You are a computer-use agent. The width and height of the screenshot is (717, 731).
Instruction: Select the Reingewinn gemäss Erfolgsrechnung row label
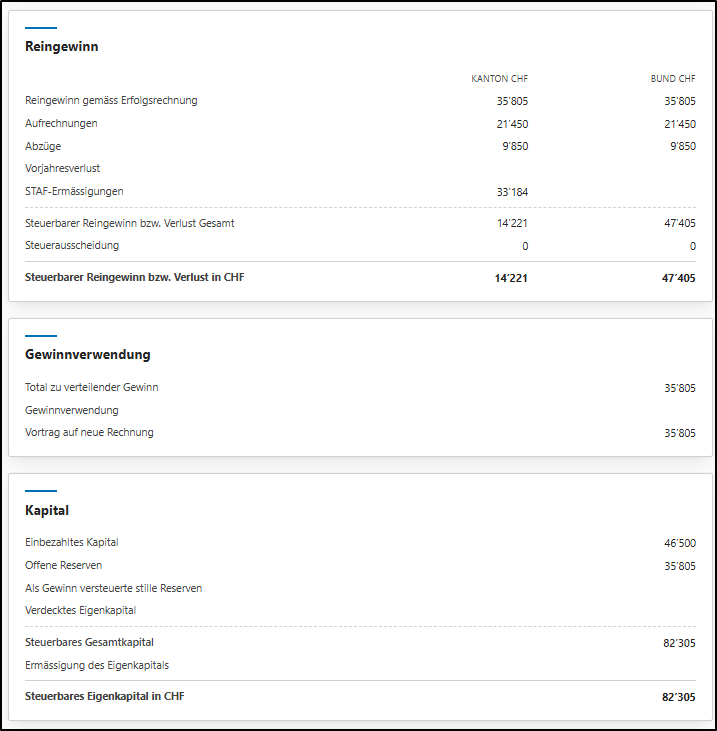(111, 100)
